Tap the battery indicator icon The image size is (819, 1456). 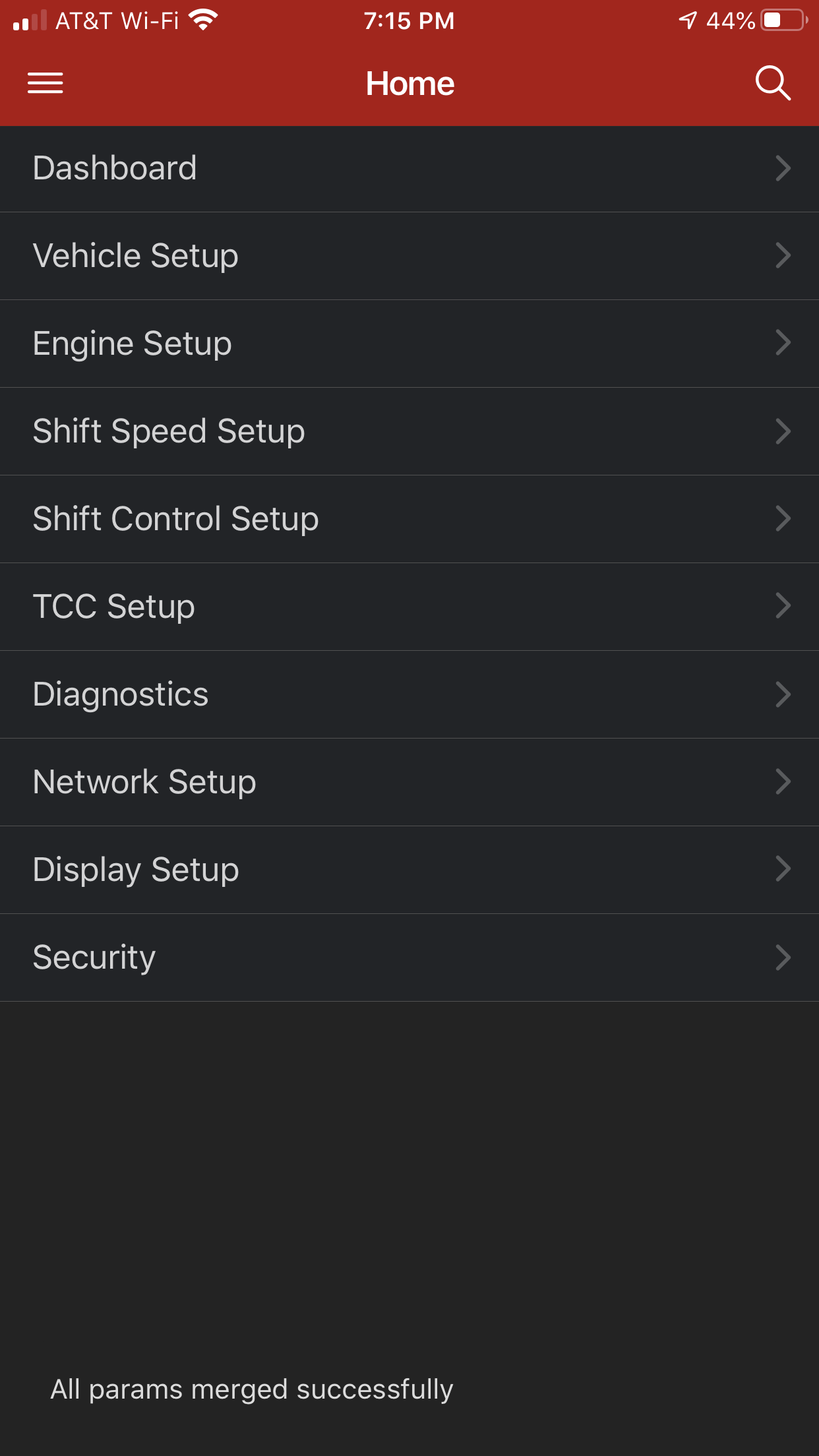(x=783, y=20)
